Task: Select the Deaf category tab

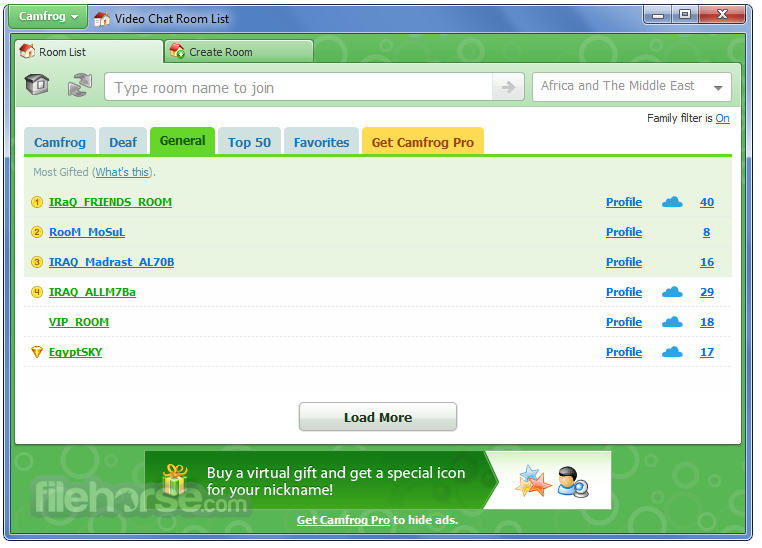Action: pos(123,142)
